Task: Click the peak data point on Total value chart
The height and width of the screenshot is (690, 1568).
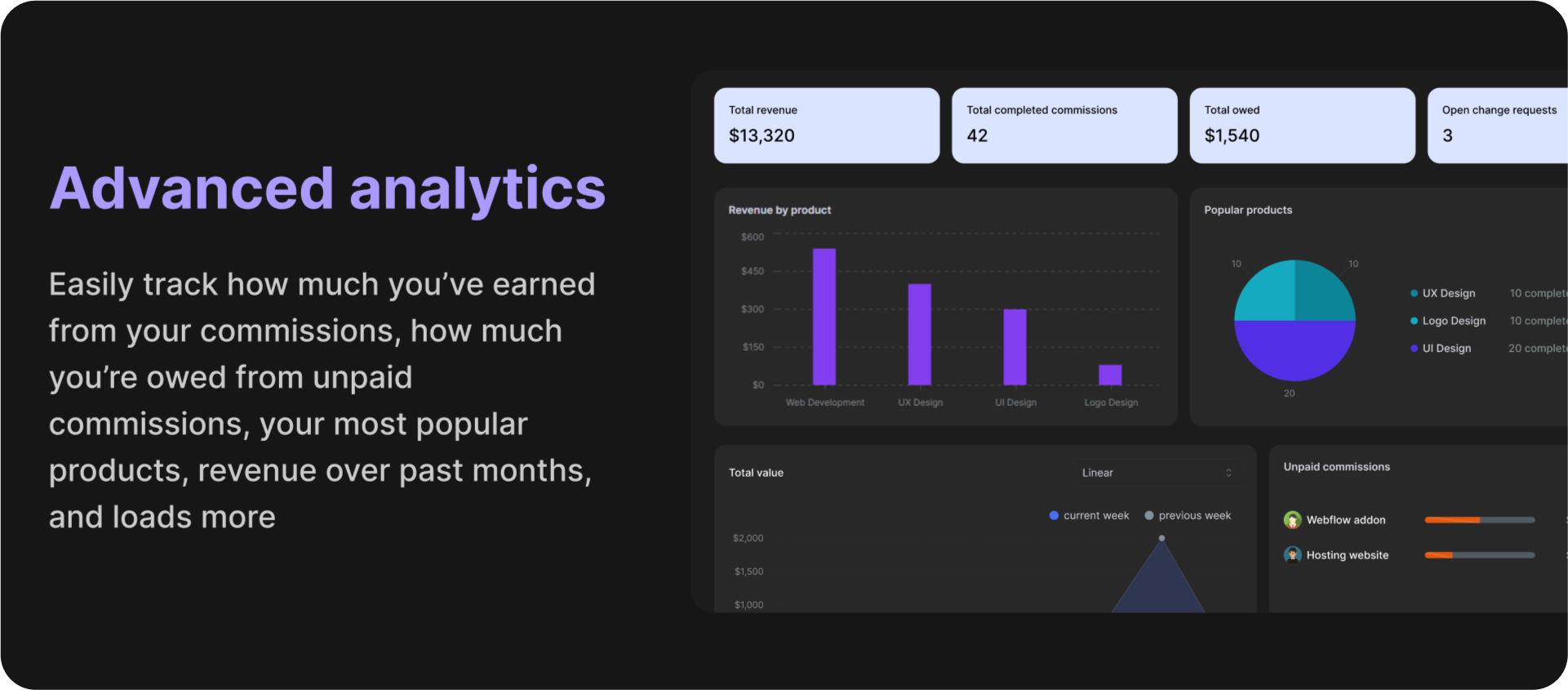Action: tap(1162, 538)
